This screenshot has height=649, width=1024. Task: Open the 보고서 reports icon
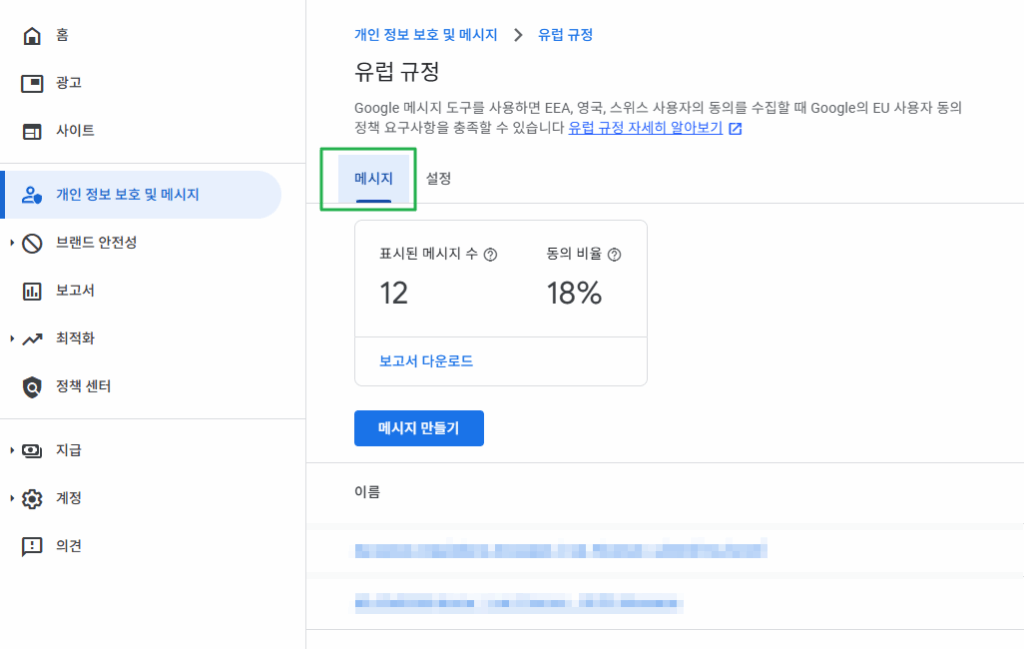click(31, 290)
